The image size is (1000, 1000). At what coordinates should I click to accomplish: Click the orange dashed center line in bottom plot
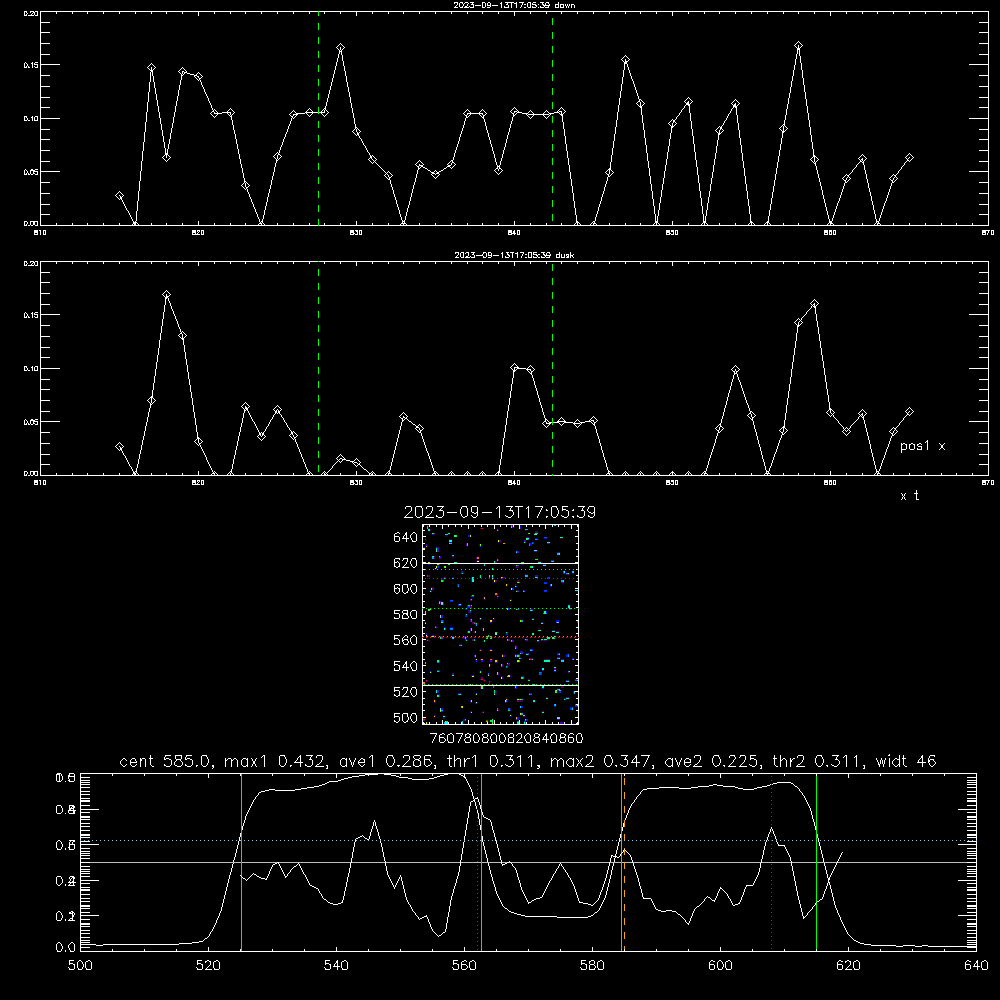pos(624,862)
